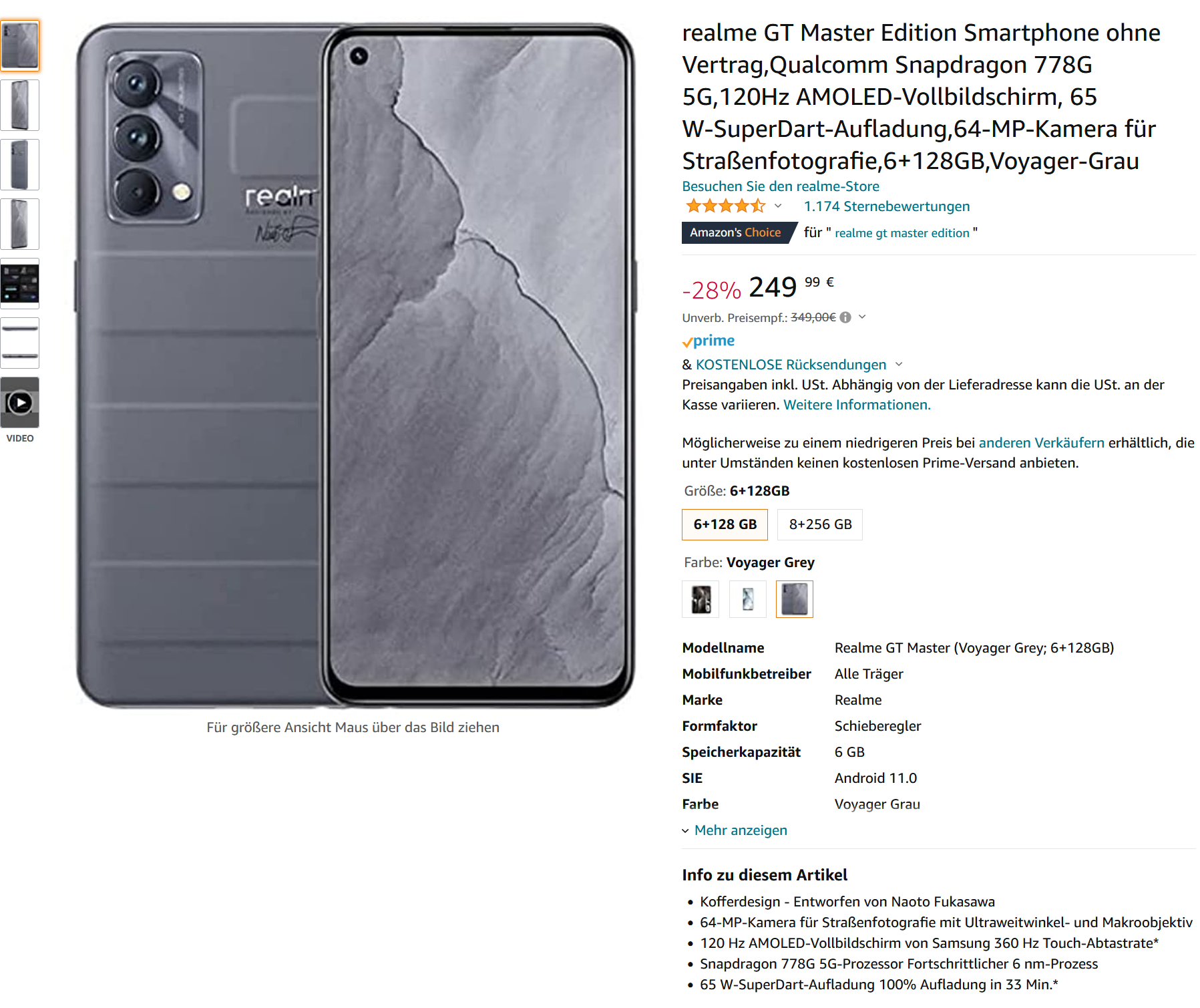
Task: Open the anderen Verkäufern link
Action: coord(1041,443)
